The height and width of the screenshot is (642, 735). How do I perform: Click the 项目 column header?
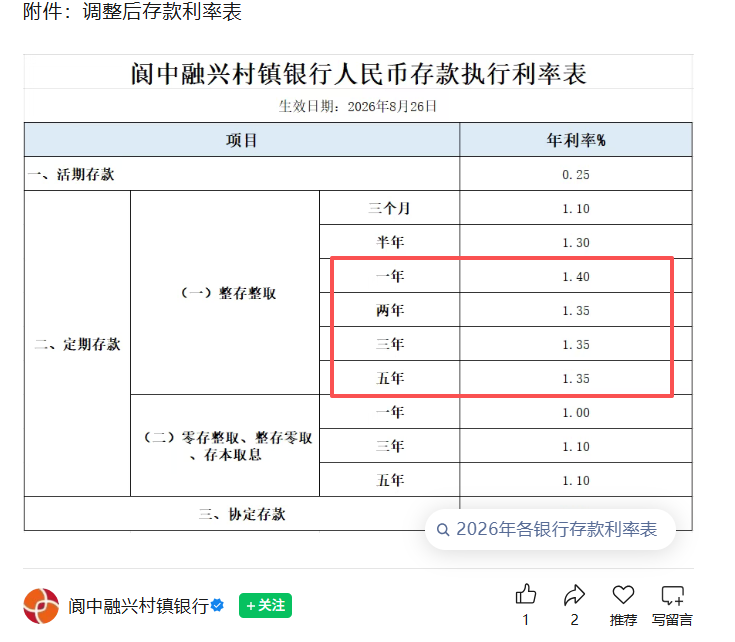coord(242,140)
